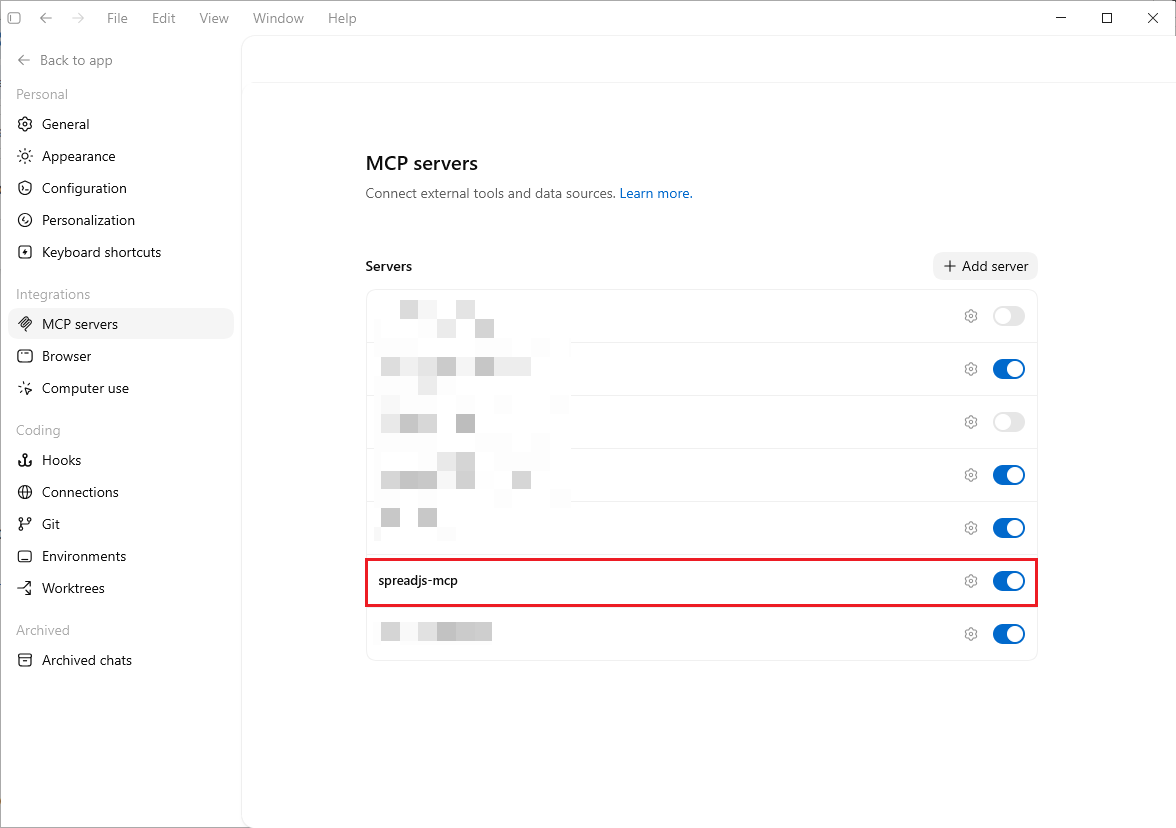Click the spreadjs-mcp server name
This screenshot has height=828, width=1176.
[418, 580]
